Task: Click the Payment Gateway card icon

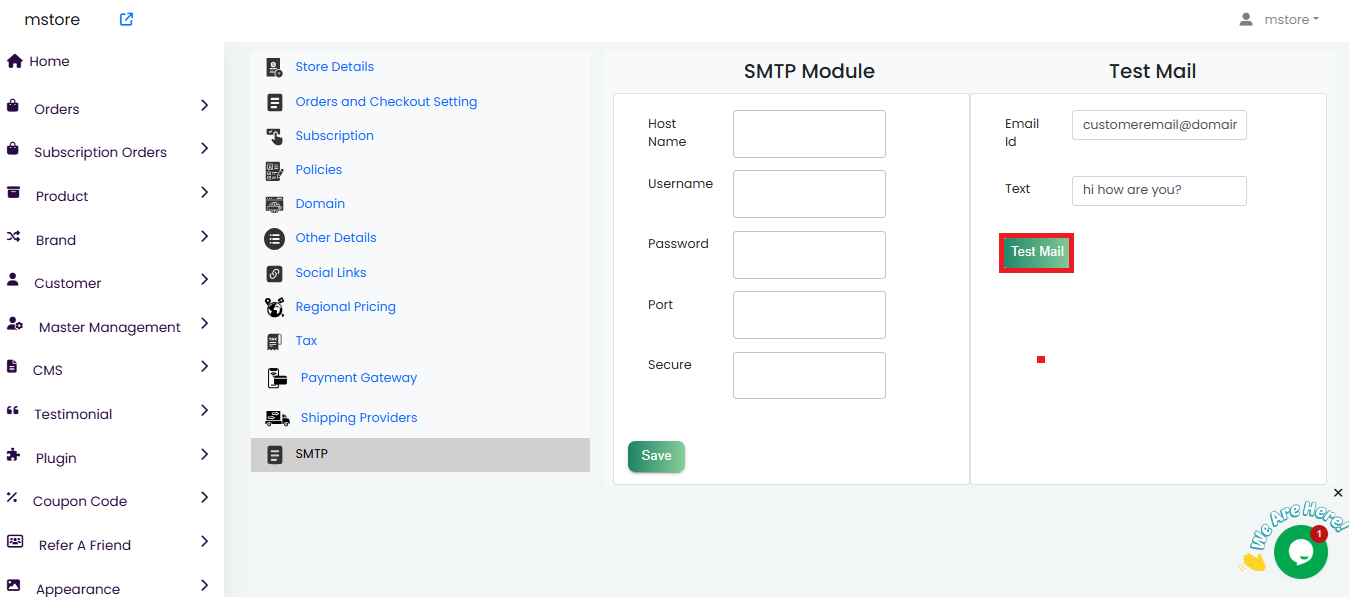Action: coord(277,378)
